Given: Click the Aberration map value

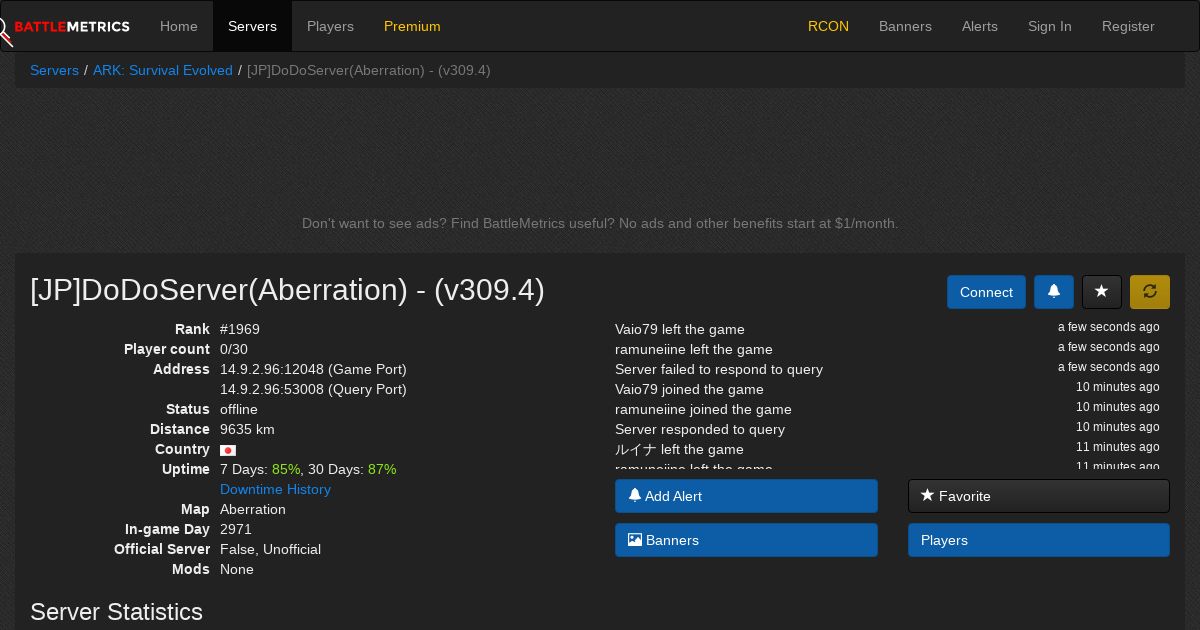Looking at the screenshot, I should (x=253, y=509).
